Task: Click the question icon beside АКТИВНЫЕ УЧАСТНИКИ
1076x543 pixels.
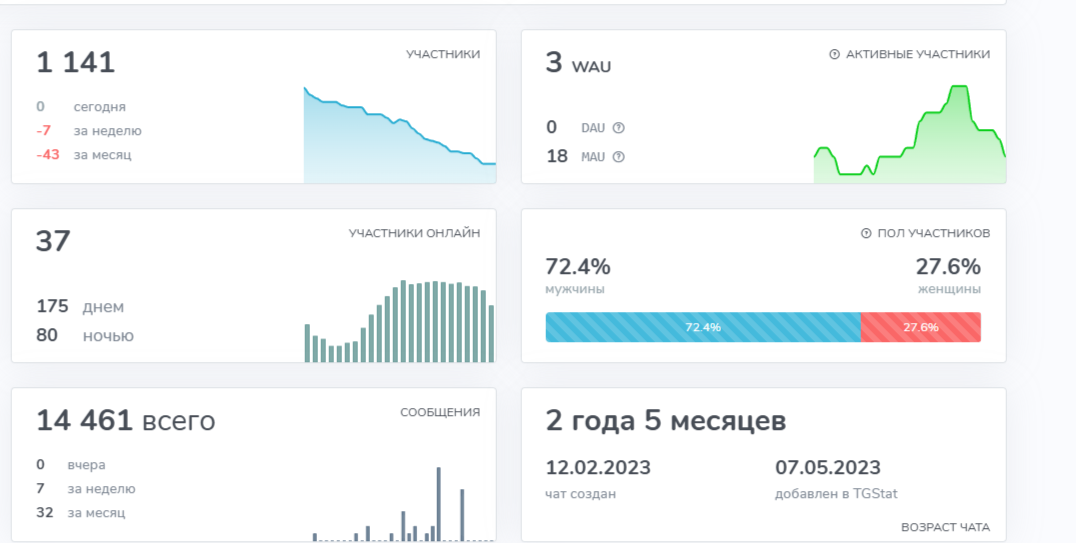Action: [834, 54]
